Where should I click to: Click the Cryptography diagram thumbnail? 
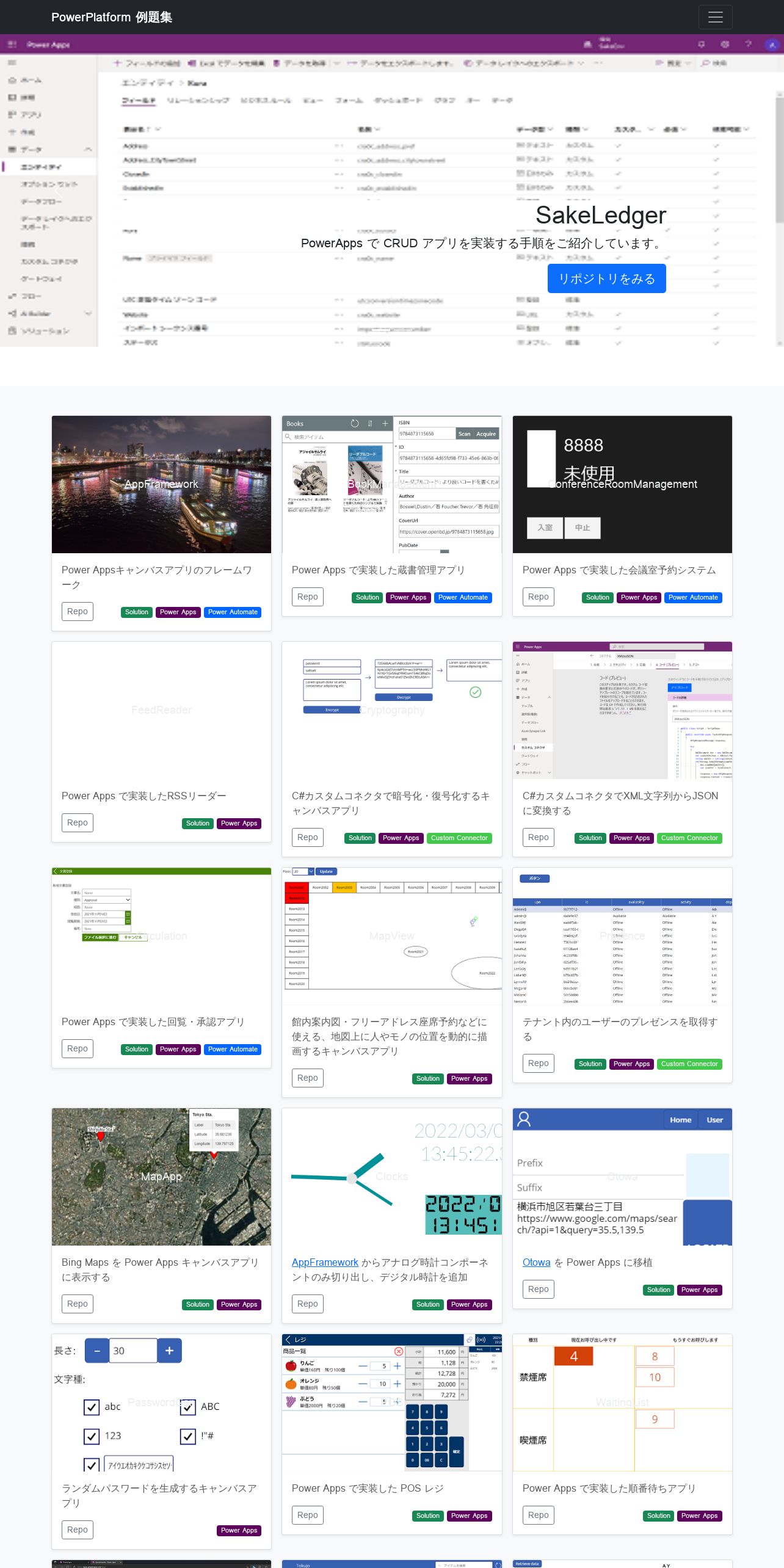392,710
